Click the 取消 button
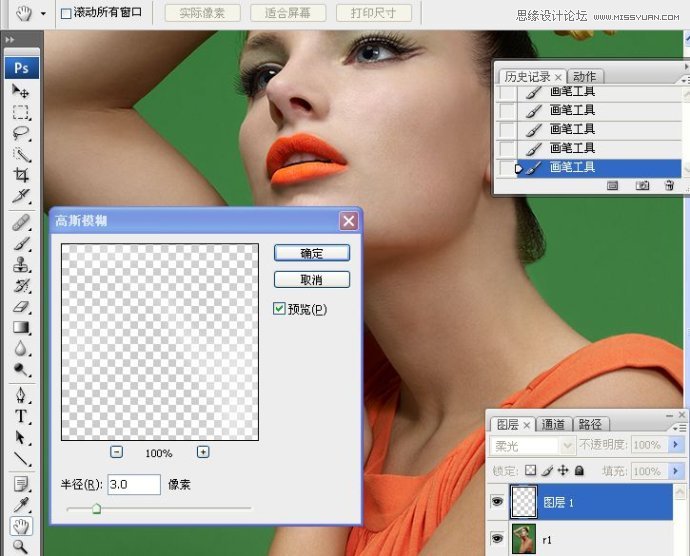The image size is (690, 556). (x=312, y=280)
